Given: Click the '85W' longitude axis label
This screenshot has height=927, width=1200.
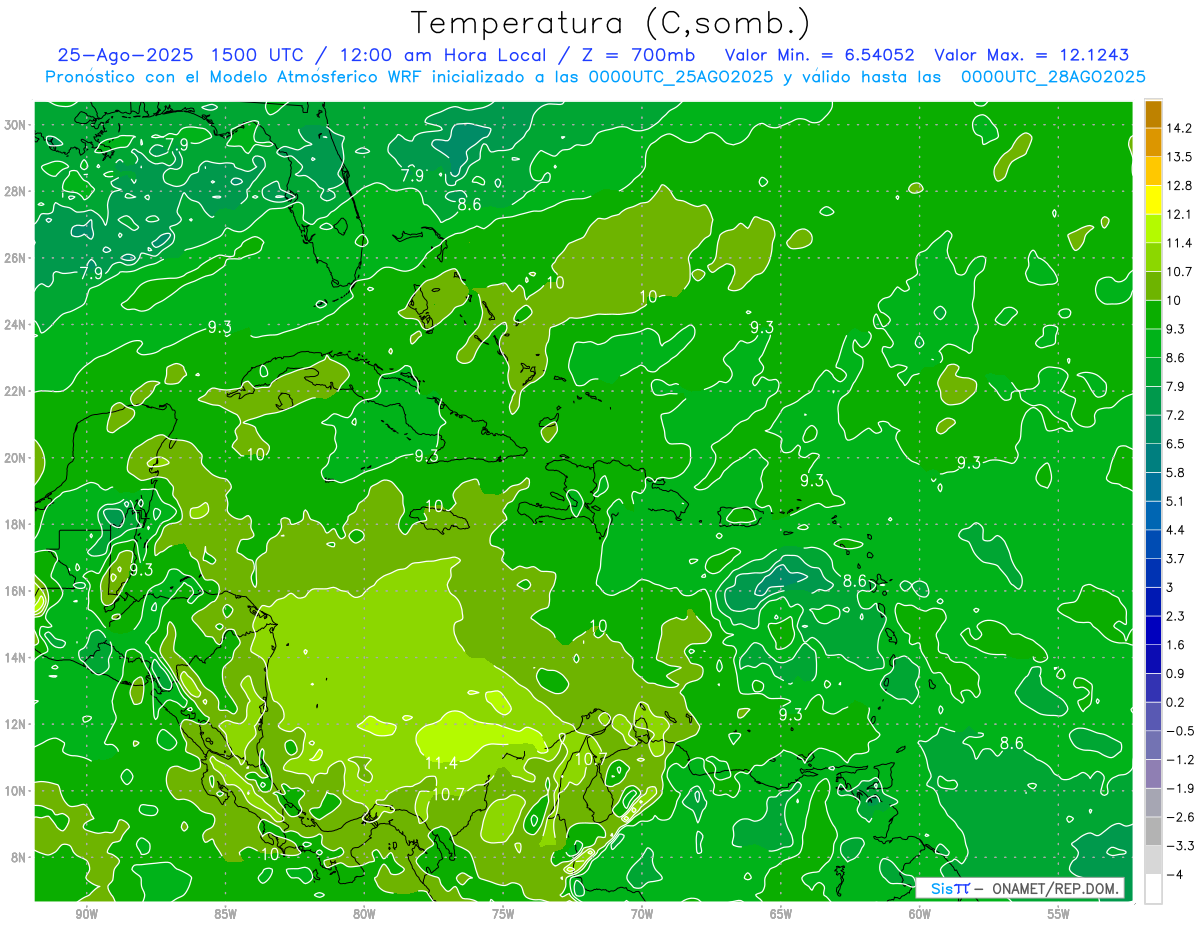Looking at the screenshot, I should point(225,914).
